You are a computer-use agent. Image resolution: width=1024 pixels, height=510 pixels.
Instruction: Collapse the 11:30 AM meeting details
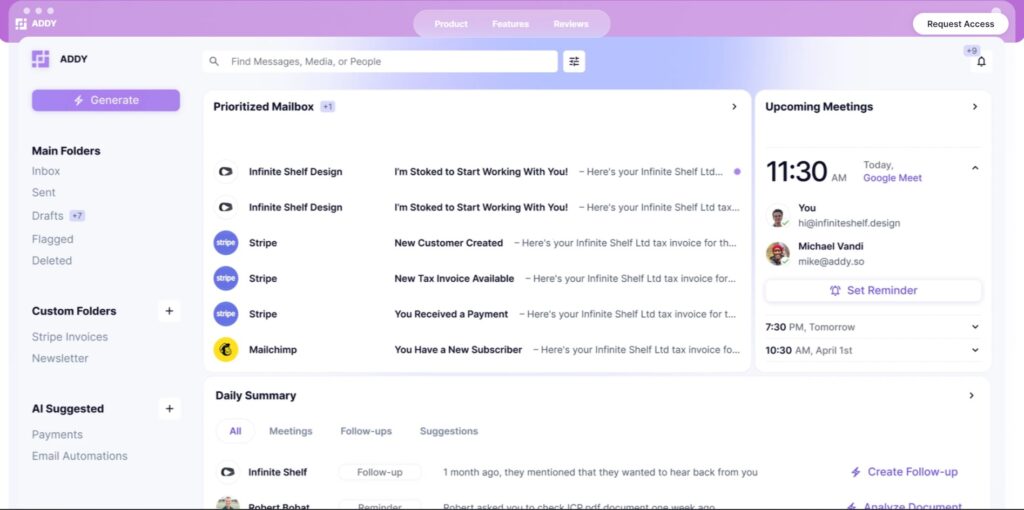point(975,169)
